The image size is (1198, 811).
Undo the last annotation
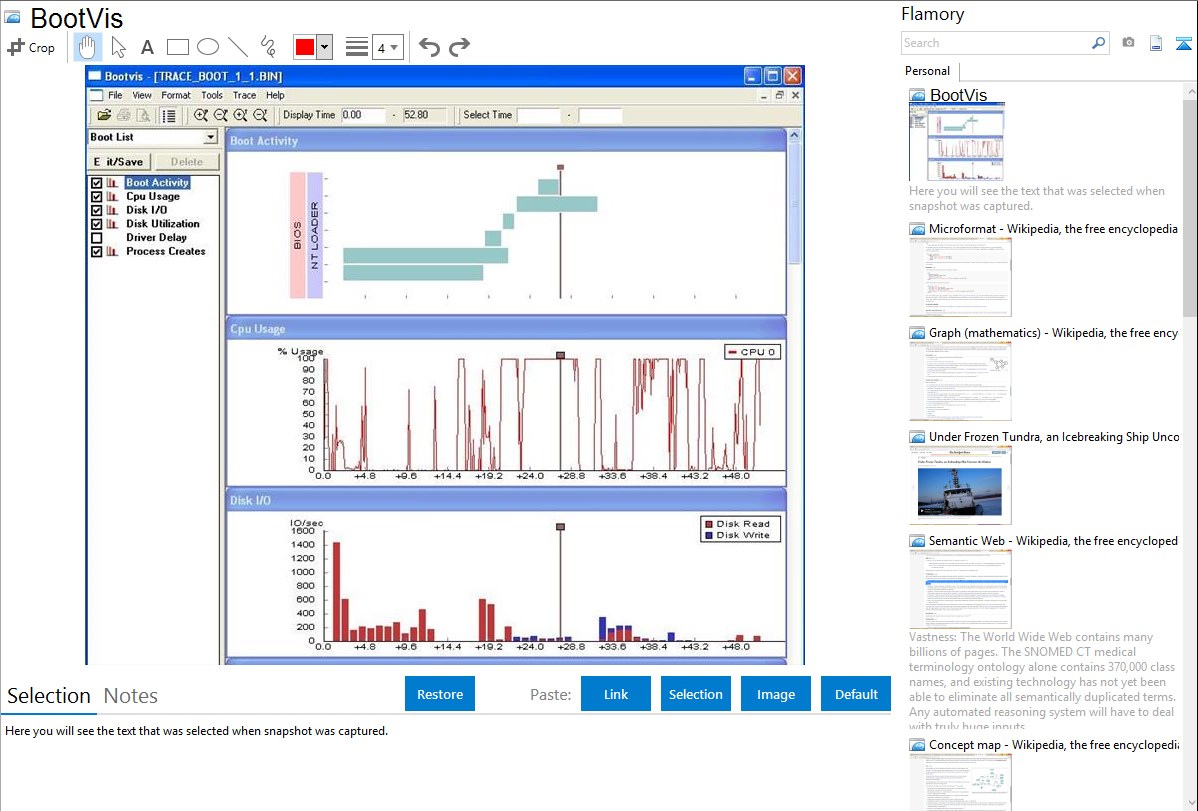coord(429,47)
